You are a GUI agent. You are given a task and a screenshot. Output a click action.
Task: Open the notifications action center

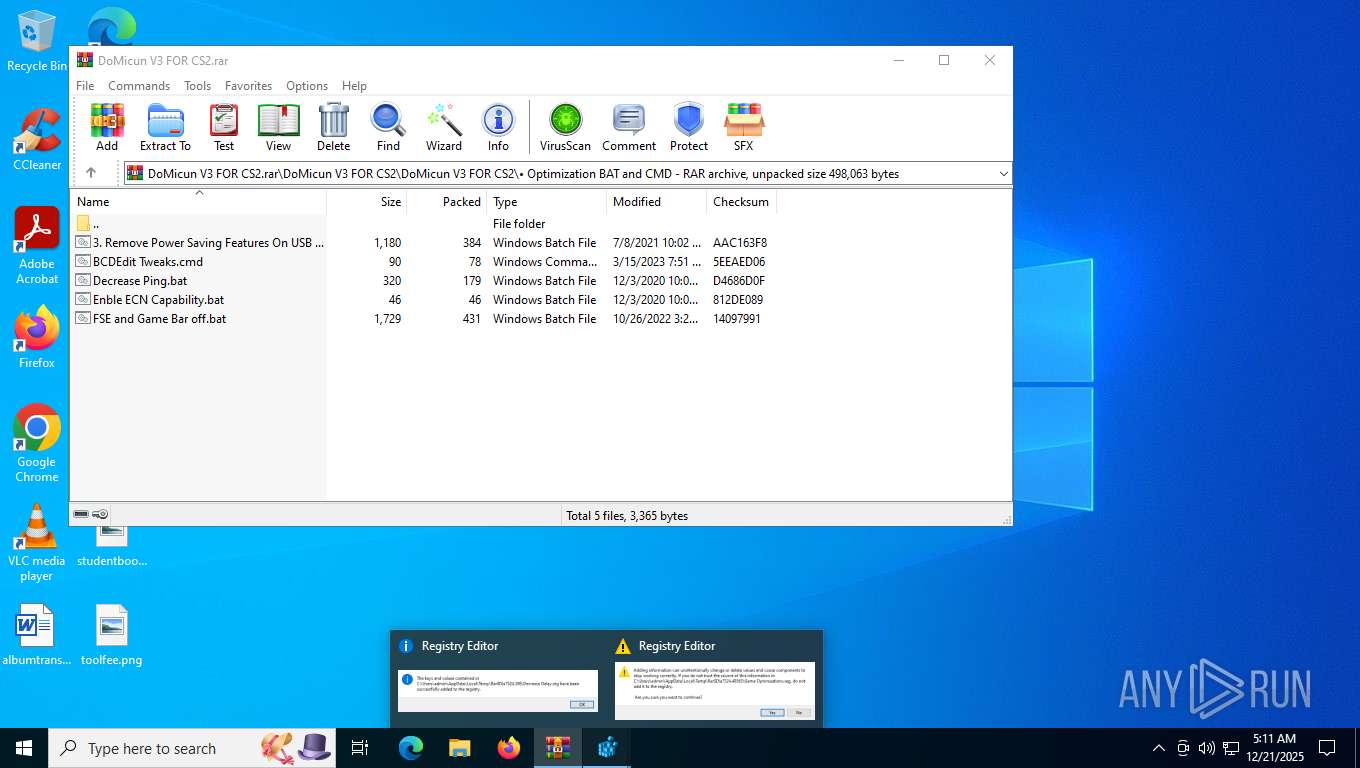point(1327,748)
